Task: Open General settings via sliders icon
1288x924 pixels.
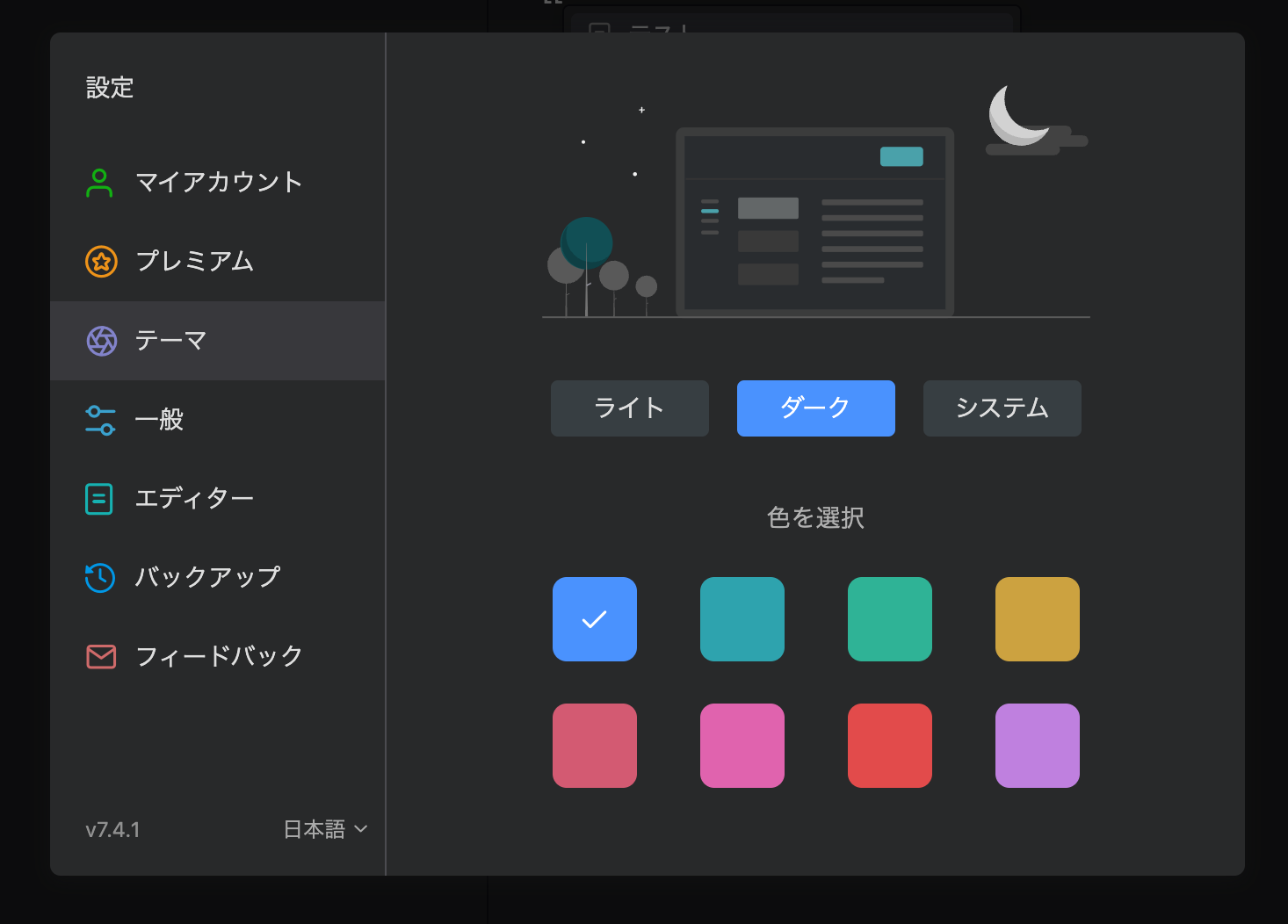Action: click(99, 420)
